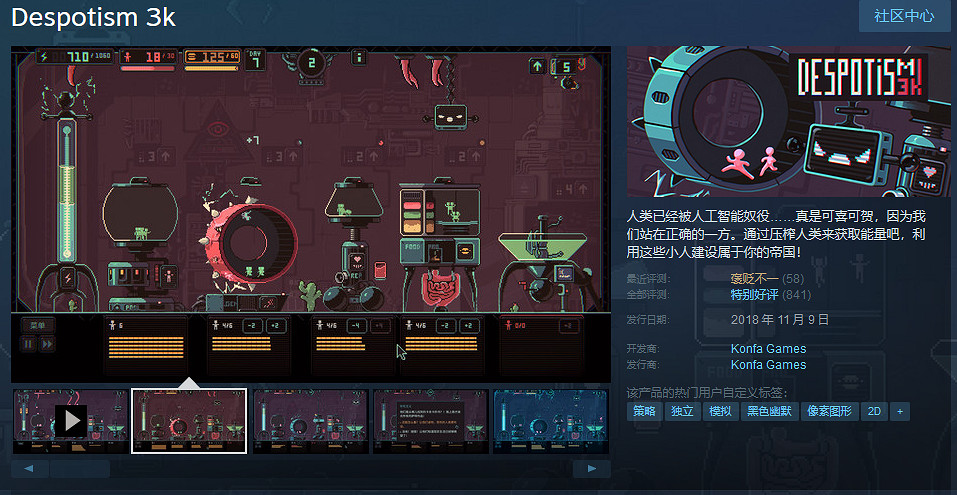Click the food counter 125
957x495 pixels.
pos(212,57)
